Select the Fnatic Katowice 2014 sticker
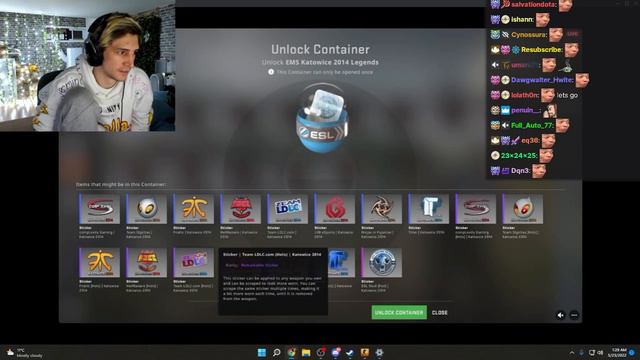This screenshot has height=360, width=640. (x=193, y=209)
